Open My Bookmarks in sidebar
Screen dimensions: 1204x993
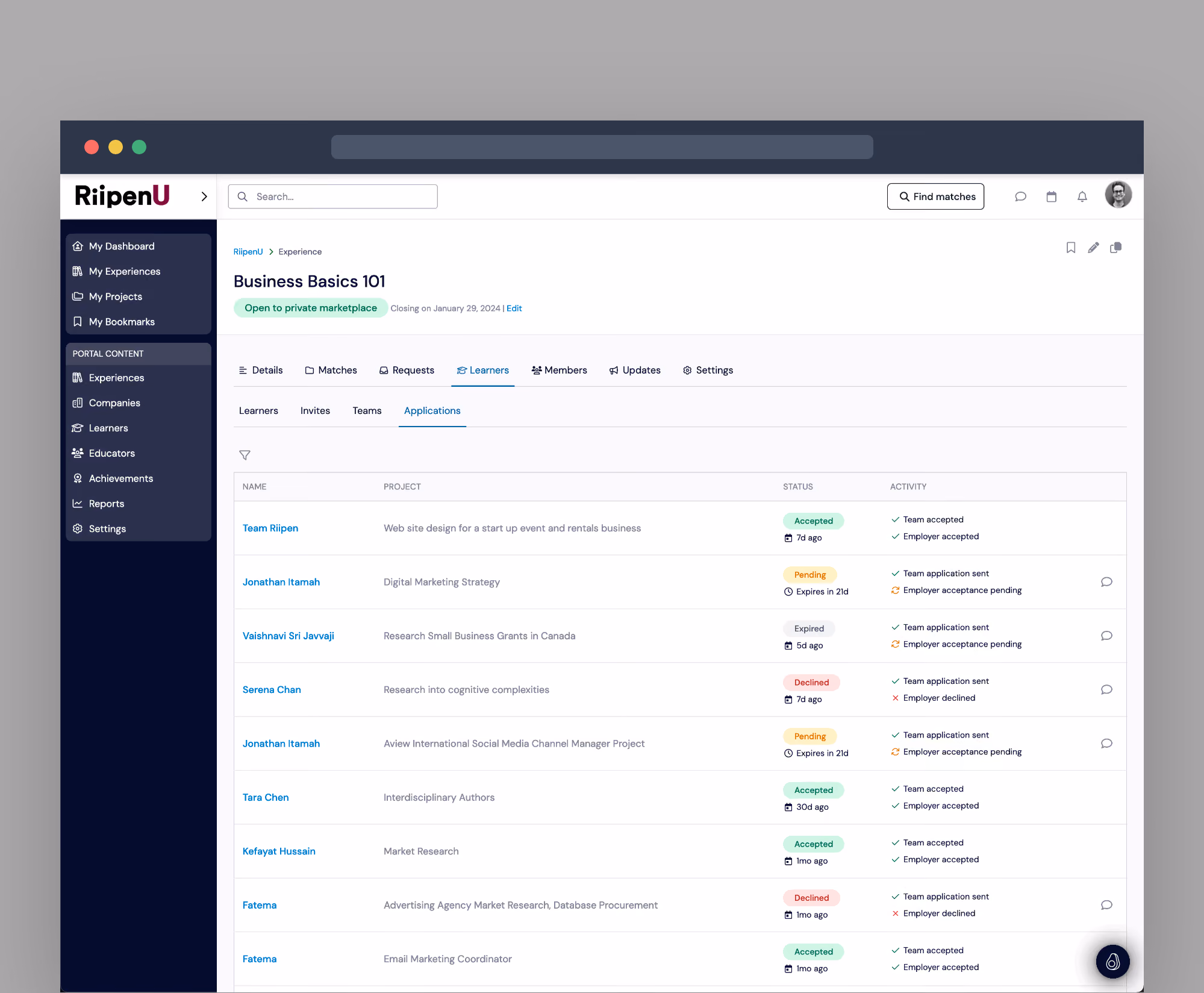139,322
